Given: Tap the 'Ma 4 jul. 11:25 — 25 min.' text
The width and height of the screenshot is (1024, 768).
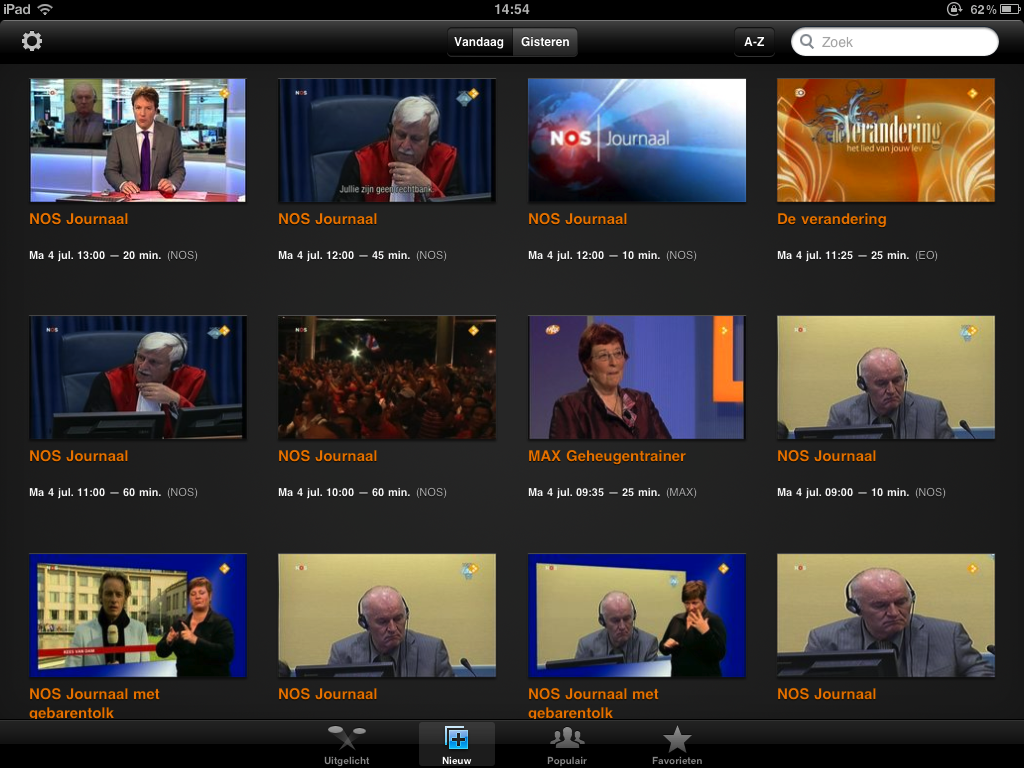Looking at the screenshot, I should coord(843,255).
